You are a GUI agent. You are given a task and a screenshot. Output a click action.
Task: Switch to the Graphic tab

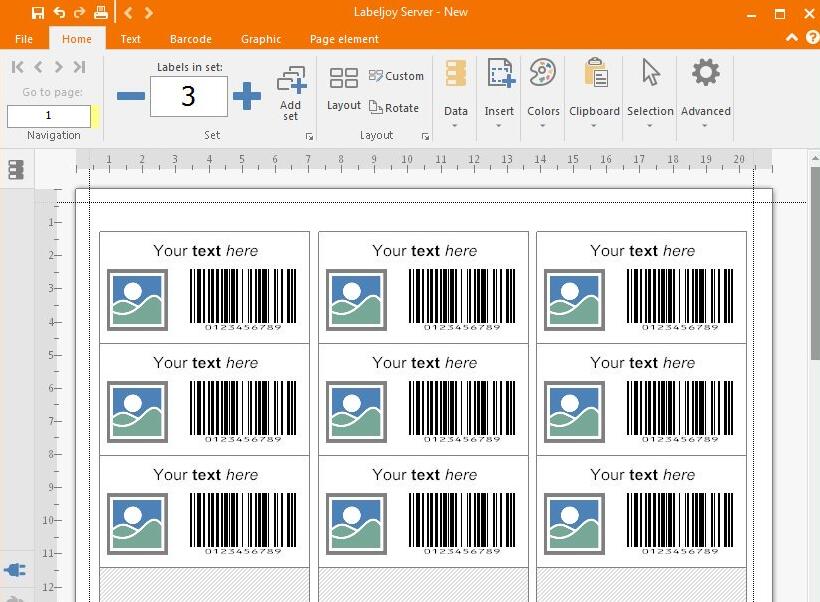[260, 39]
